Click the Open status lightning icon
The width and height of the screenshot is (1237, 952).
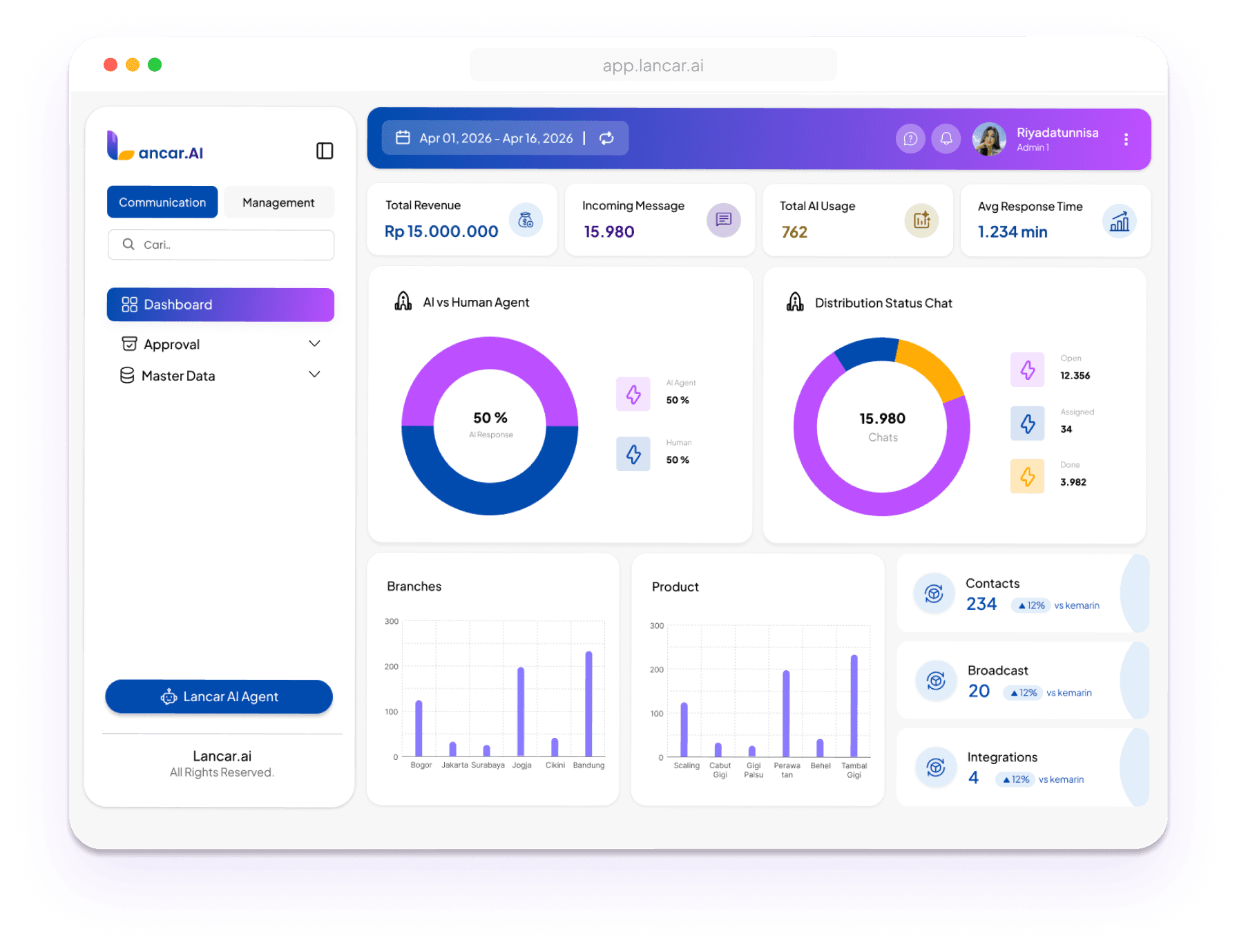click(x=1028, y=370)
